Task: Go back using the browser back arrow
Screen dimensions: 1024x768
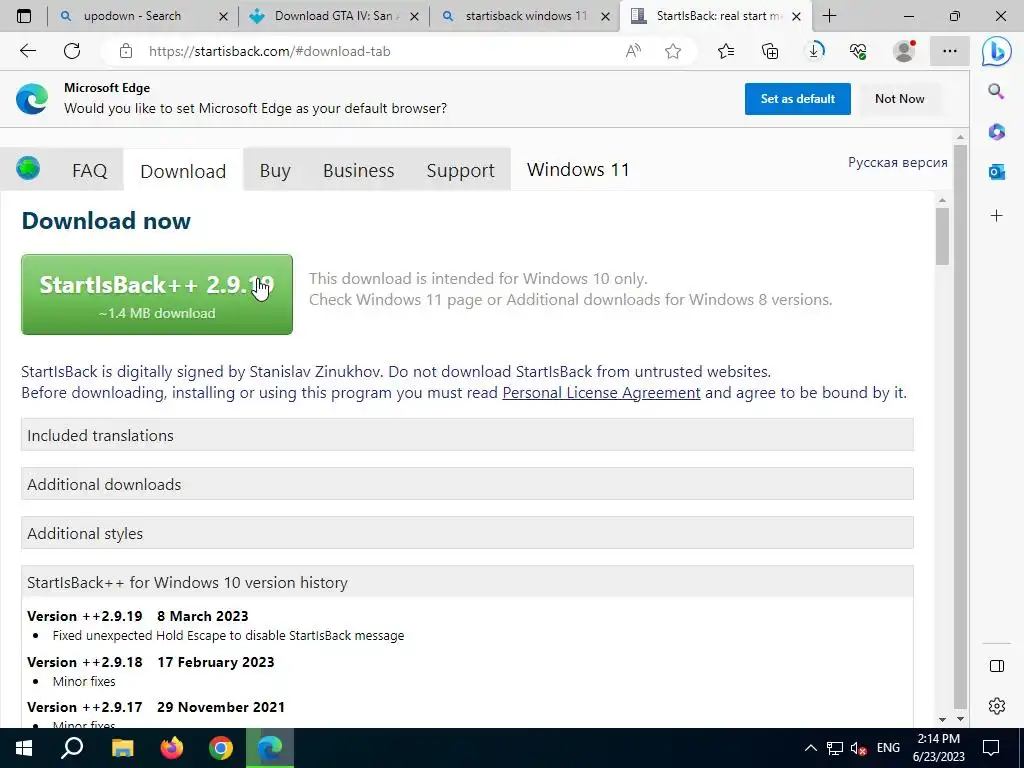Action: click(x=28, y=51)
